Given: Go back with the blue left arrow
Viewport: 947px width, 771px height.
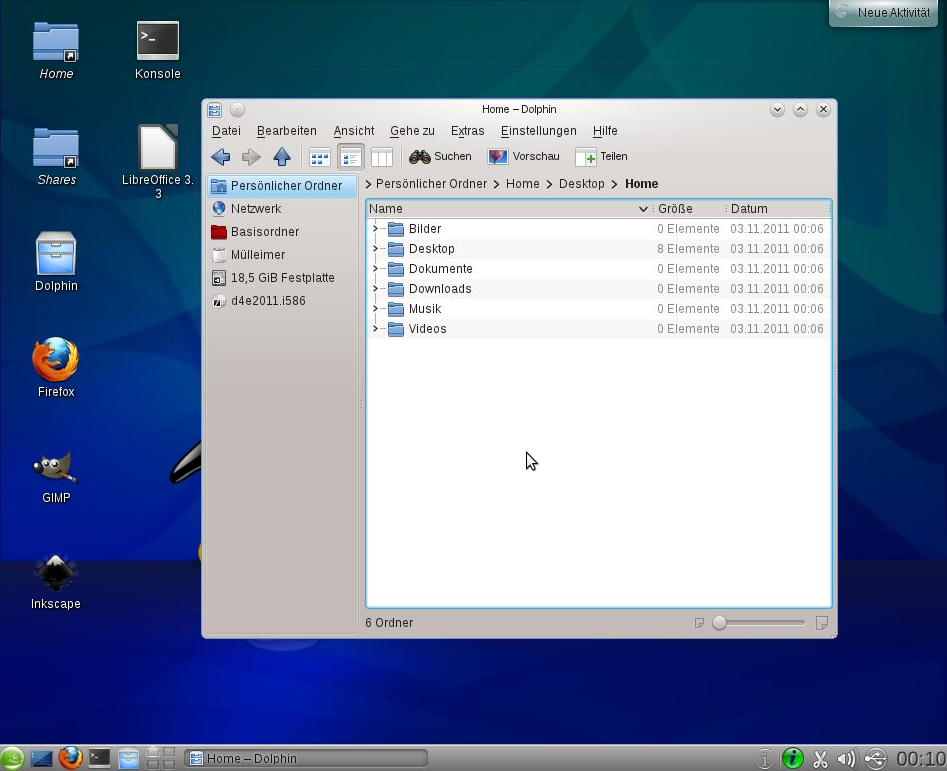Looking at the screenshot, I should coord(220,157).
